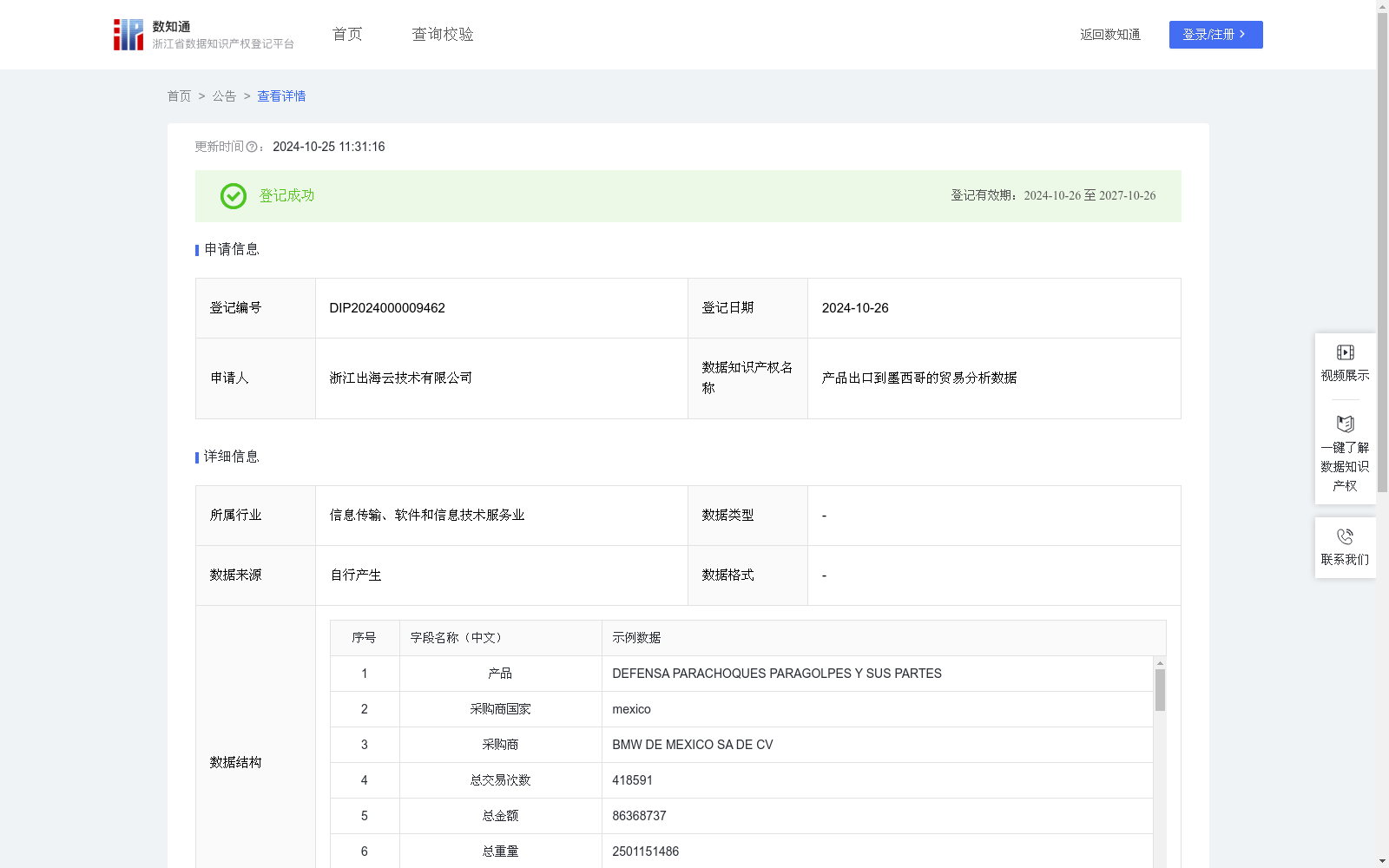Click the 登录/注册 button
Viewport: 1389px width, 868px height.
click(x=1215, y=35)
